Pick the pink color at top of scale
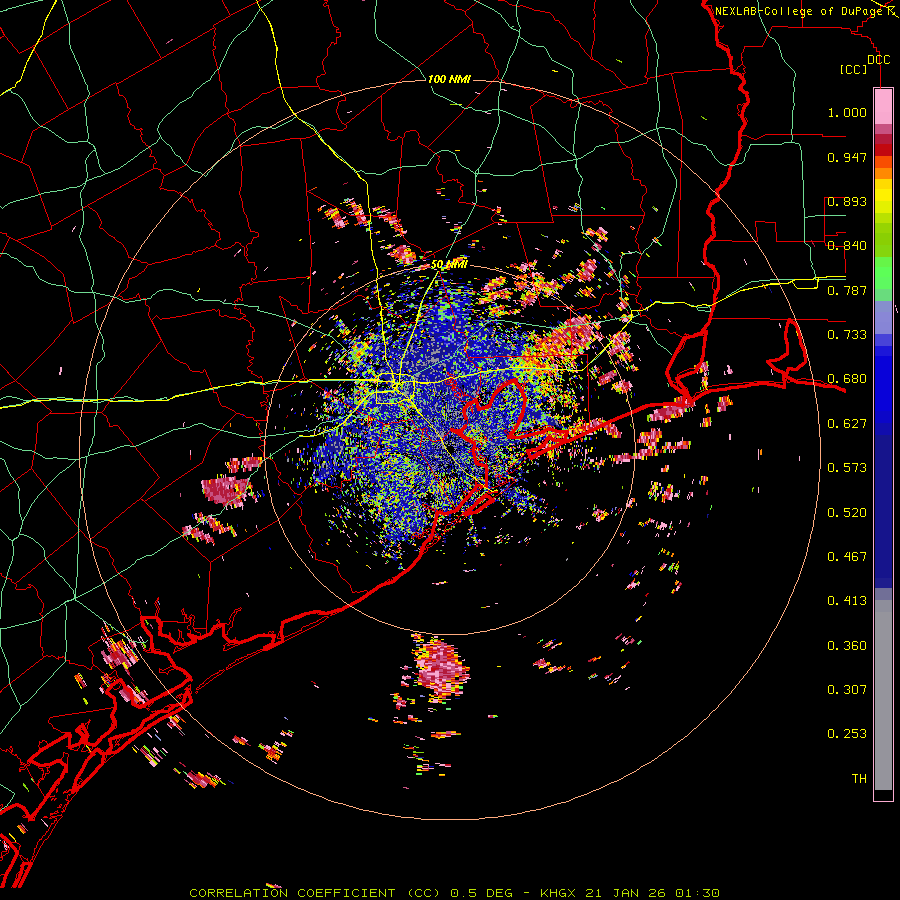Image resolution: width=900 pixels, height=900 pixels. (x=883, y=106)
